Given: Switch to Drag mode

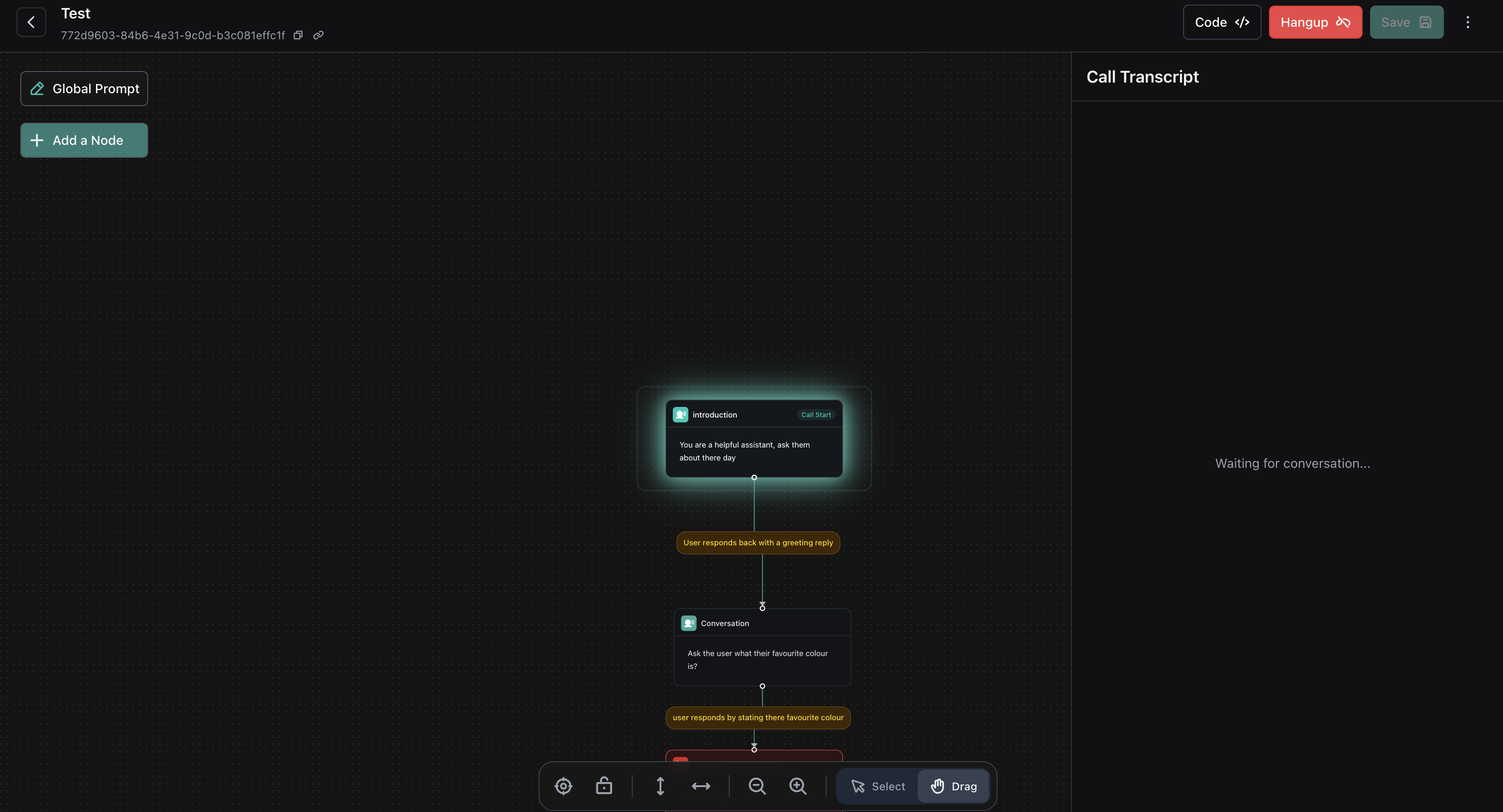Looking at the screenshot, I should tap(953, 786).
